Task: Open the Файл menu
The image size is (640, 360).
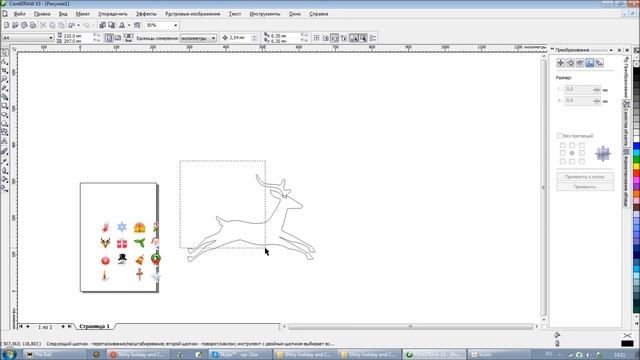Action: 19,14
